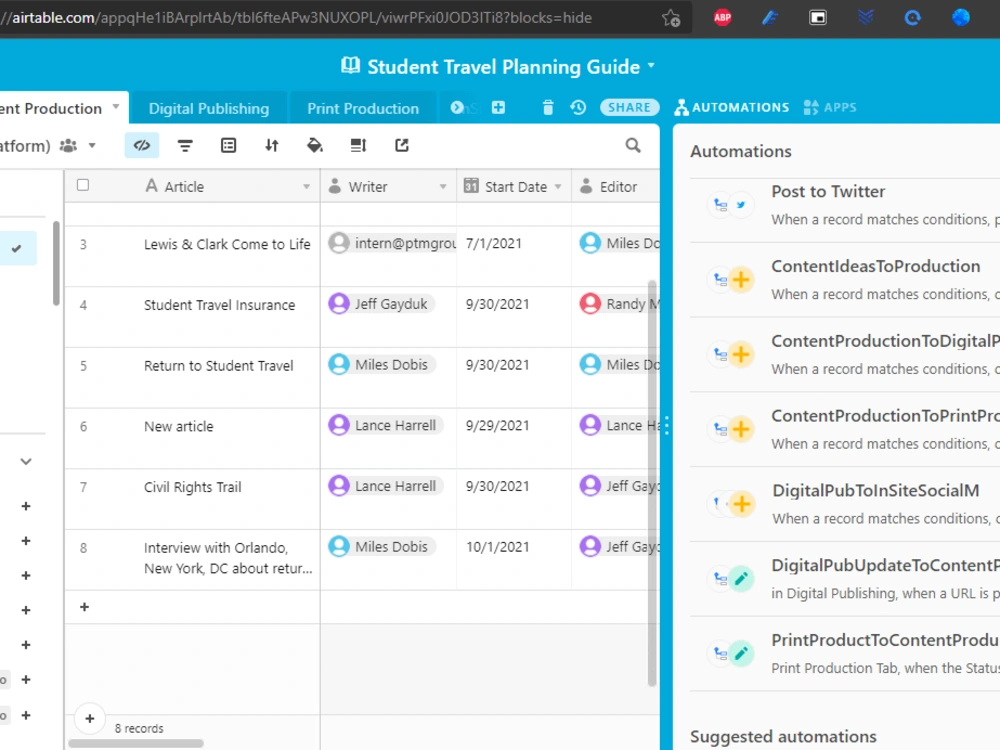
Task: Open the row color paint bucket icon
Action: 314,145
